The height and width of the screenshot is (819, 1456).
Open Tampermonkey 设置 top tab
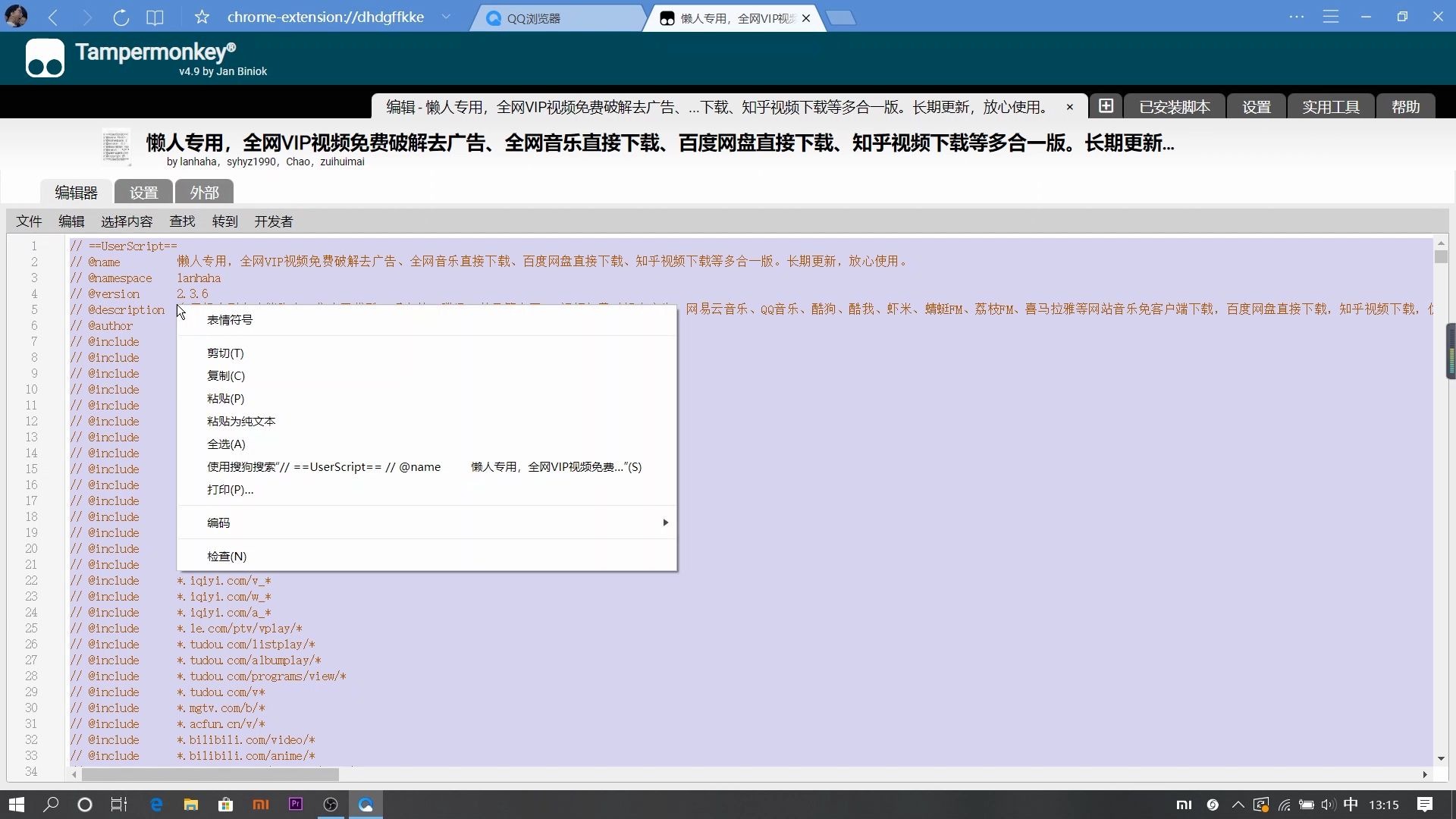point(1257,107)
